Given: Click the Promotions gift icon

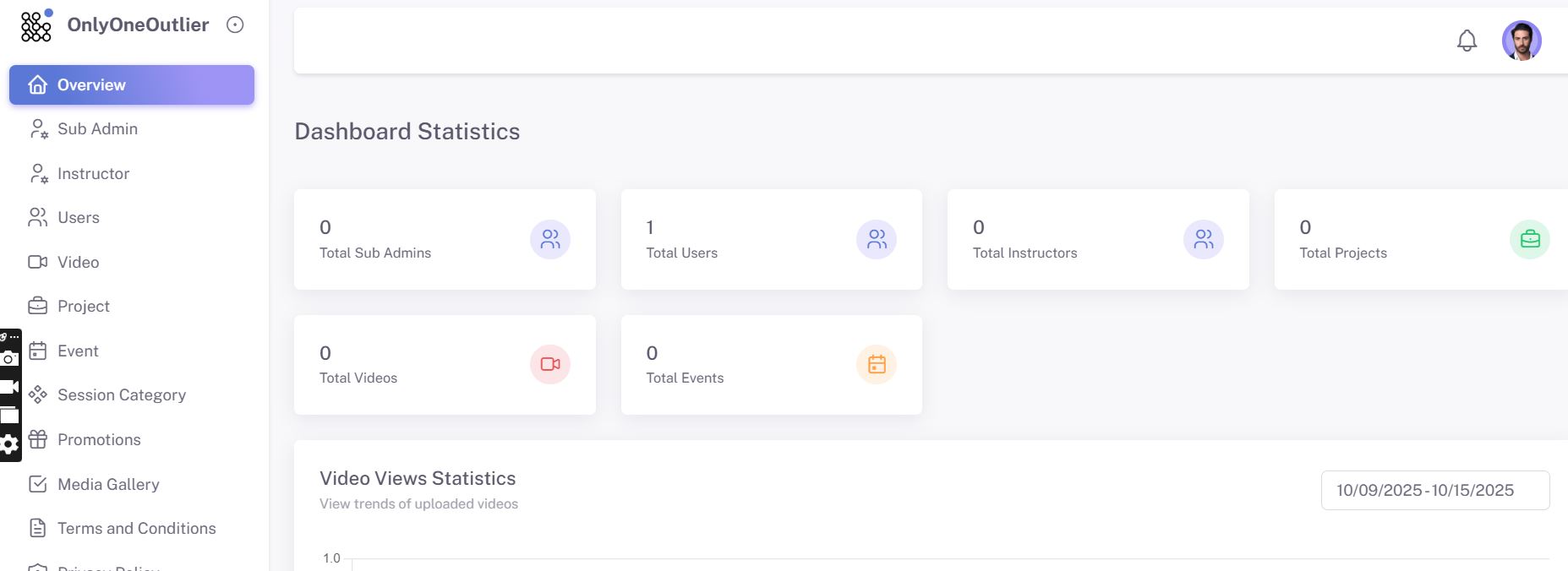Looking at the screenshot, I should click(38, 440).
